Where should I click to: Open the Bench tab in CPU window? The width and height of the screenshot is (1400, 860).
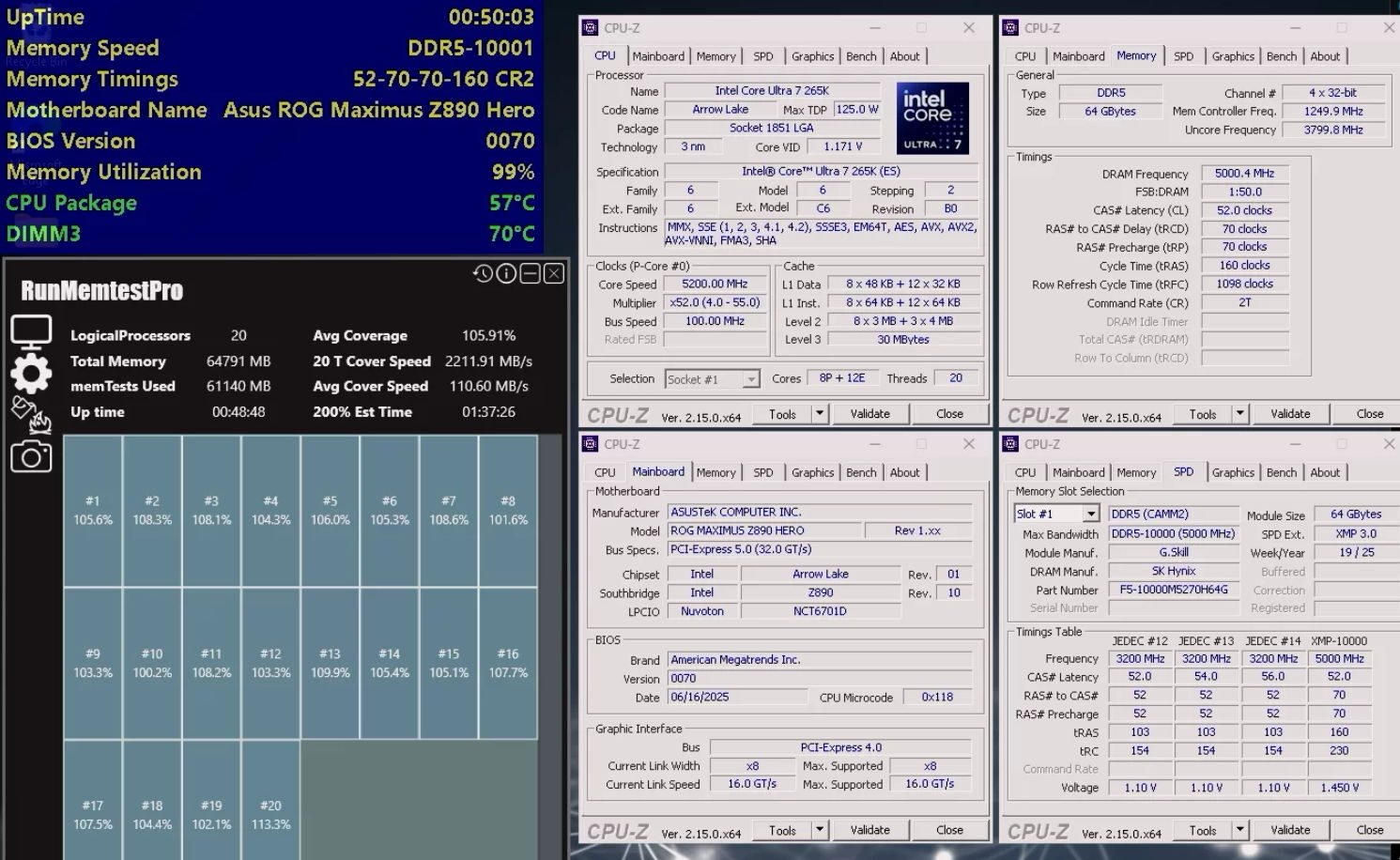tap(861, 56)
